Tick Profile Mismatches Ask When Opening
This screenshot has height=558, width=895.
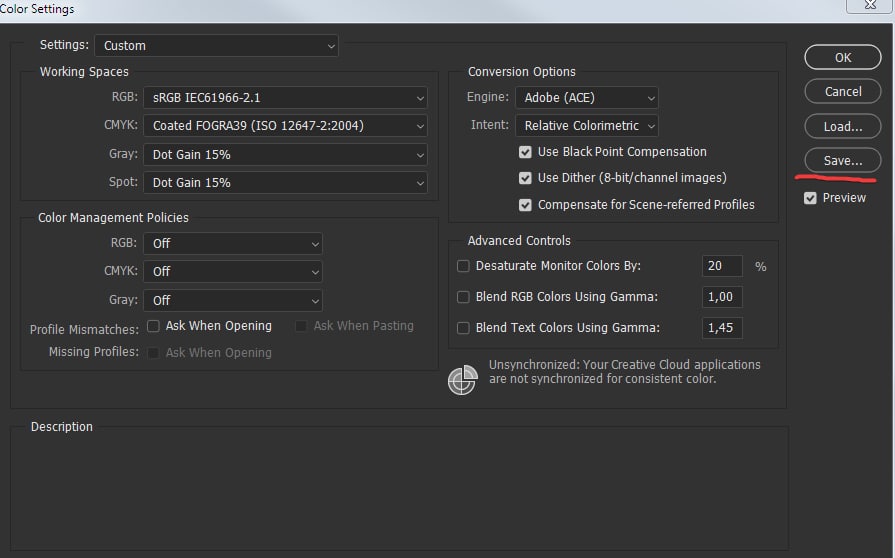pyautogui.click(x=154, y=326)
